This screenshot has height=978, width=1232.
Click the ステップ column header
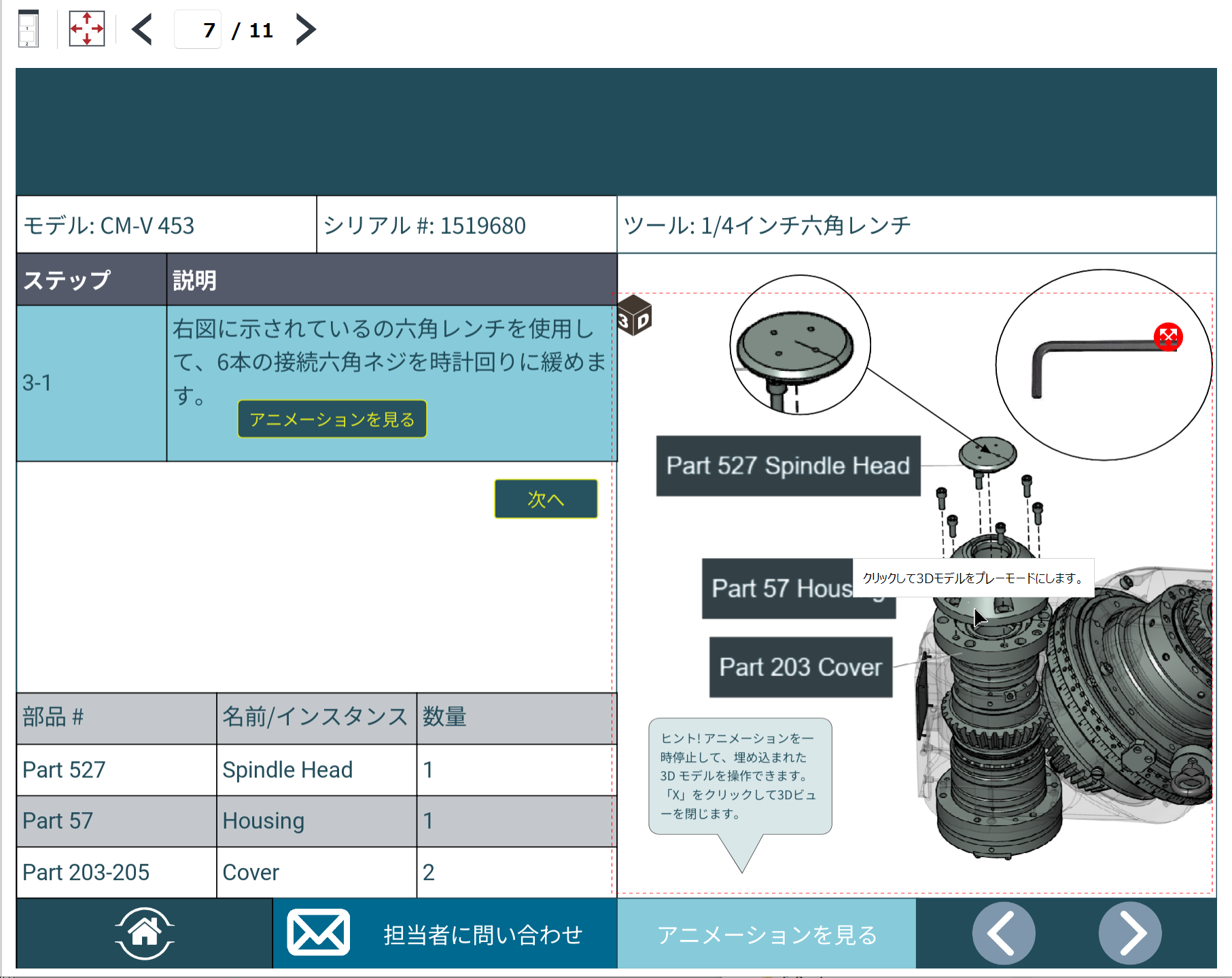point(92,279)
